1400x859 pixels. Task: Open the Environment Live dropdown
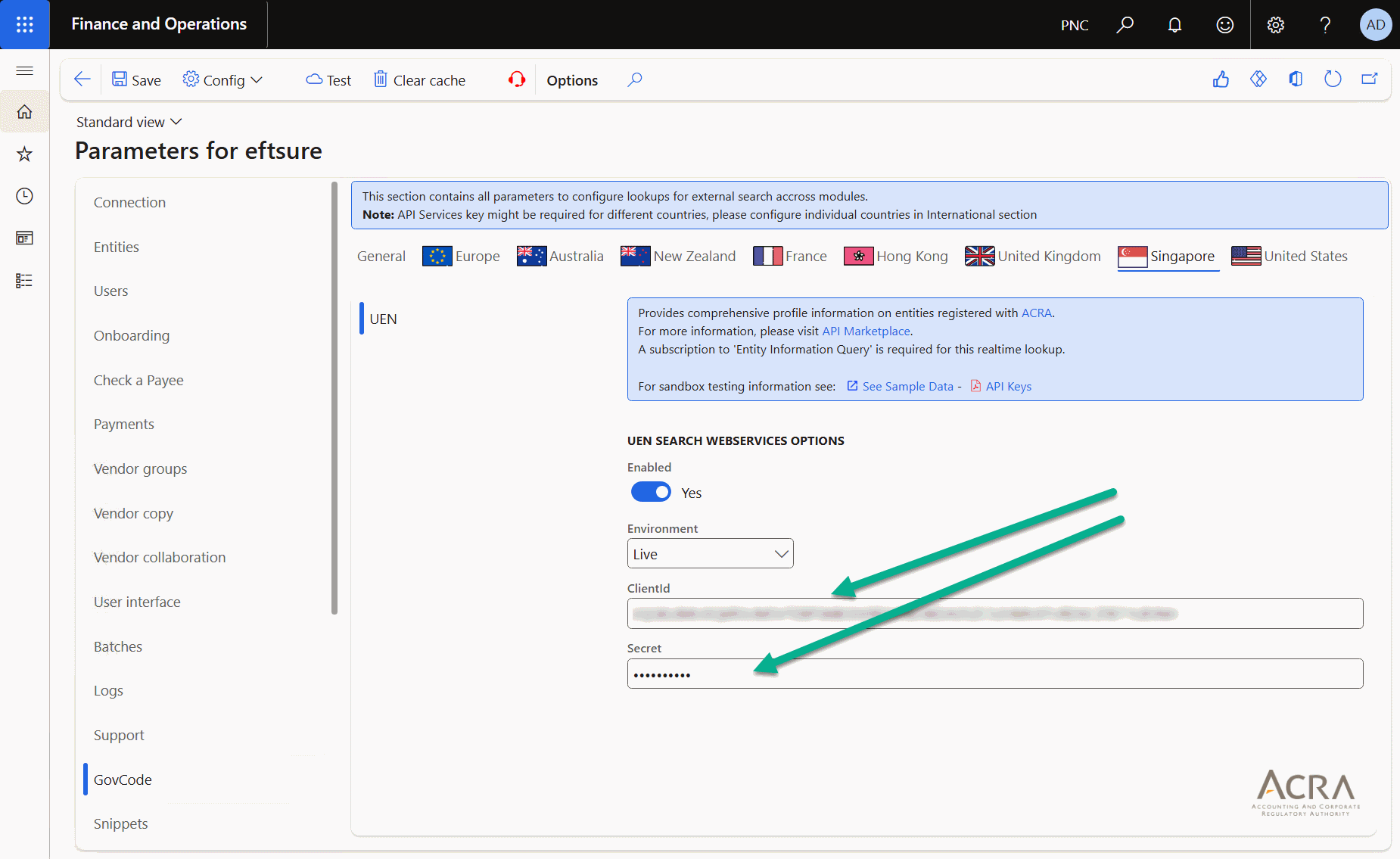click(710, 554)
